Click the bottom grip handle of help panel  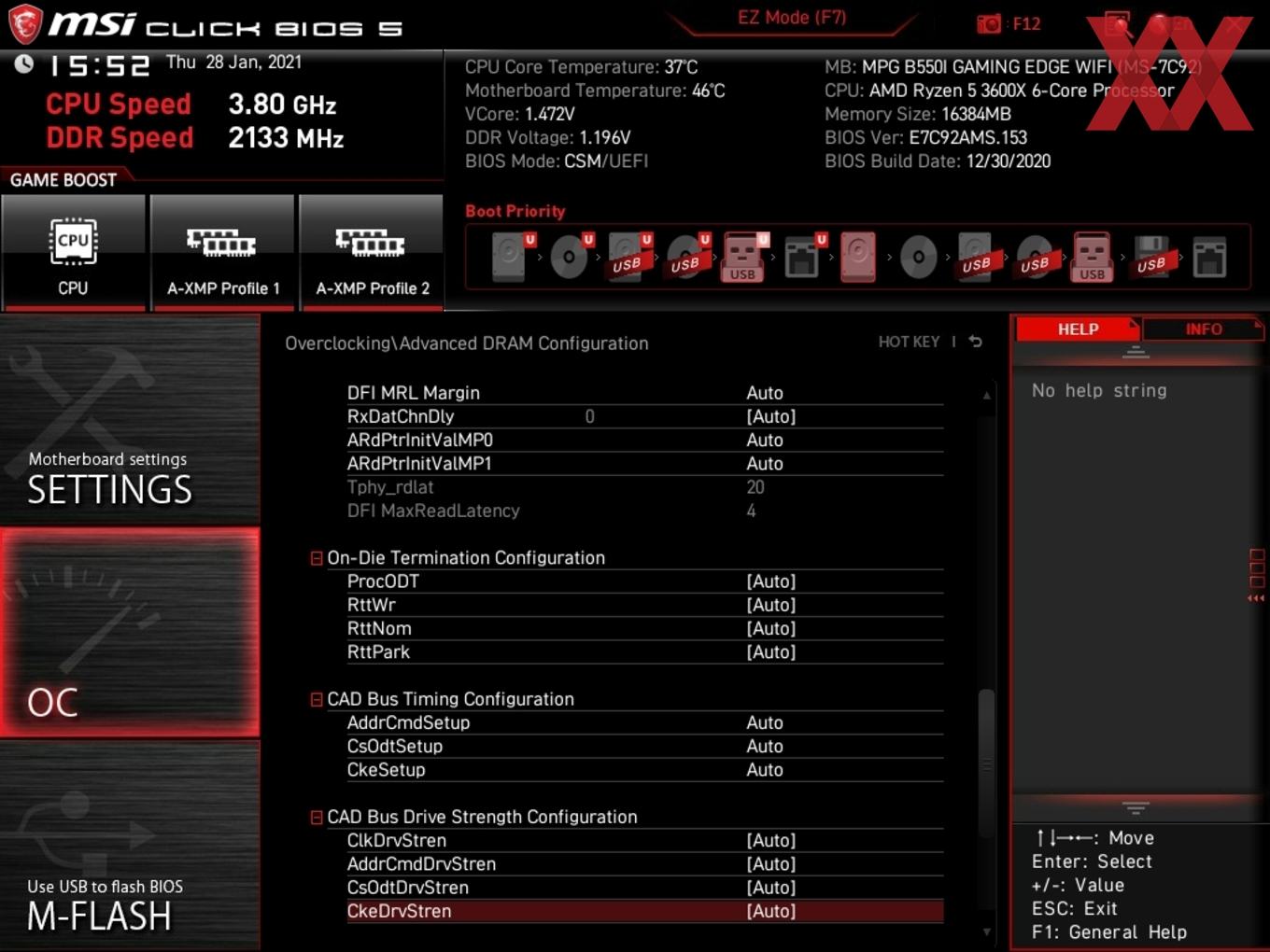pos(1136,808)
